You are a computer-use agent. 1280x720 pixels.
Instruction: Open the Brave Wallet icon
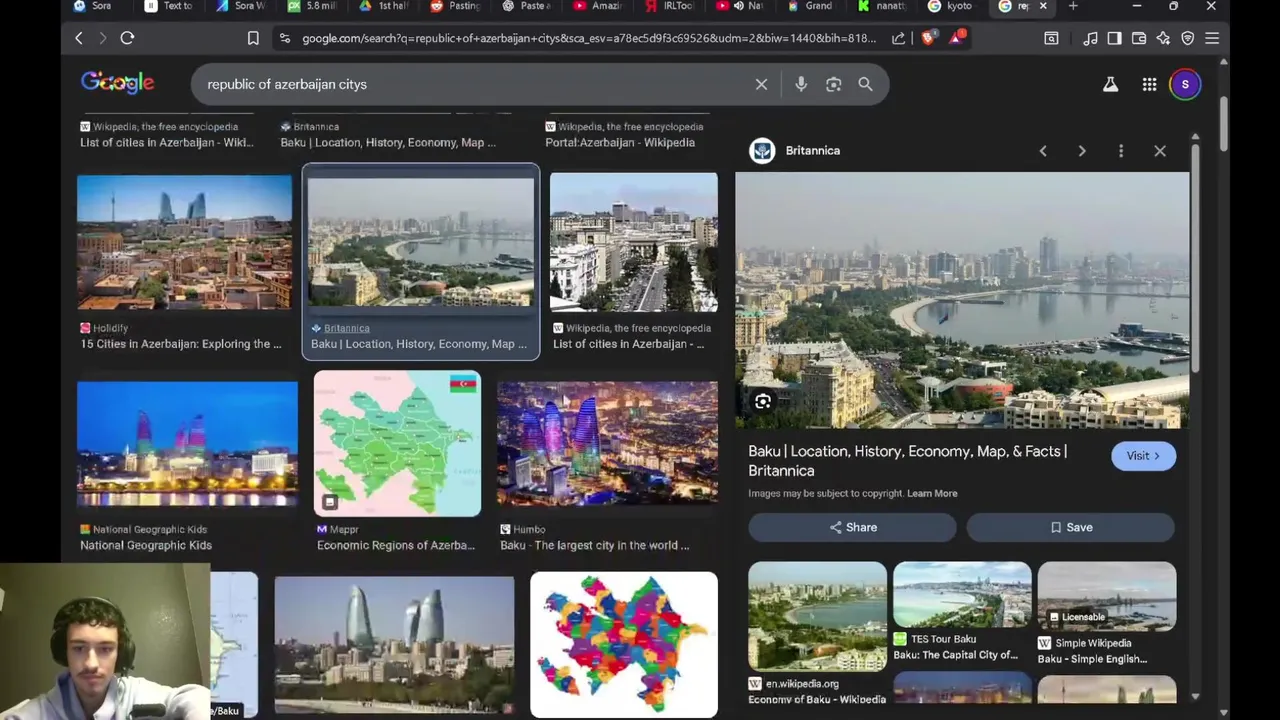(1139, 38)
